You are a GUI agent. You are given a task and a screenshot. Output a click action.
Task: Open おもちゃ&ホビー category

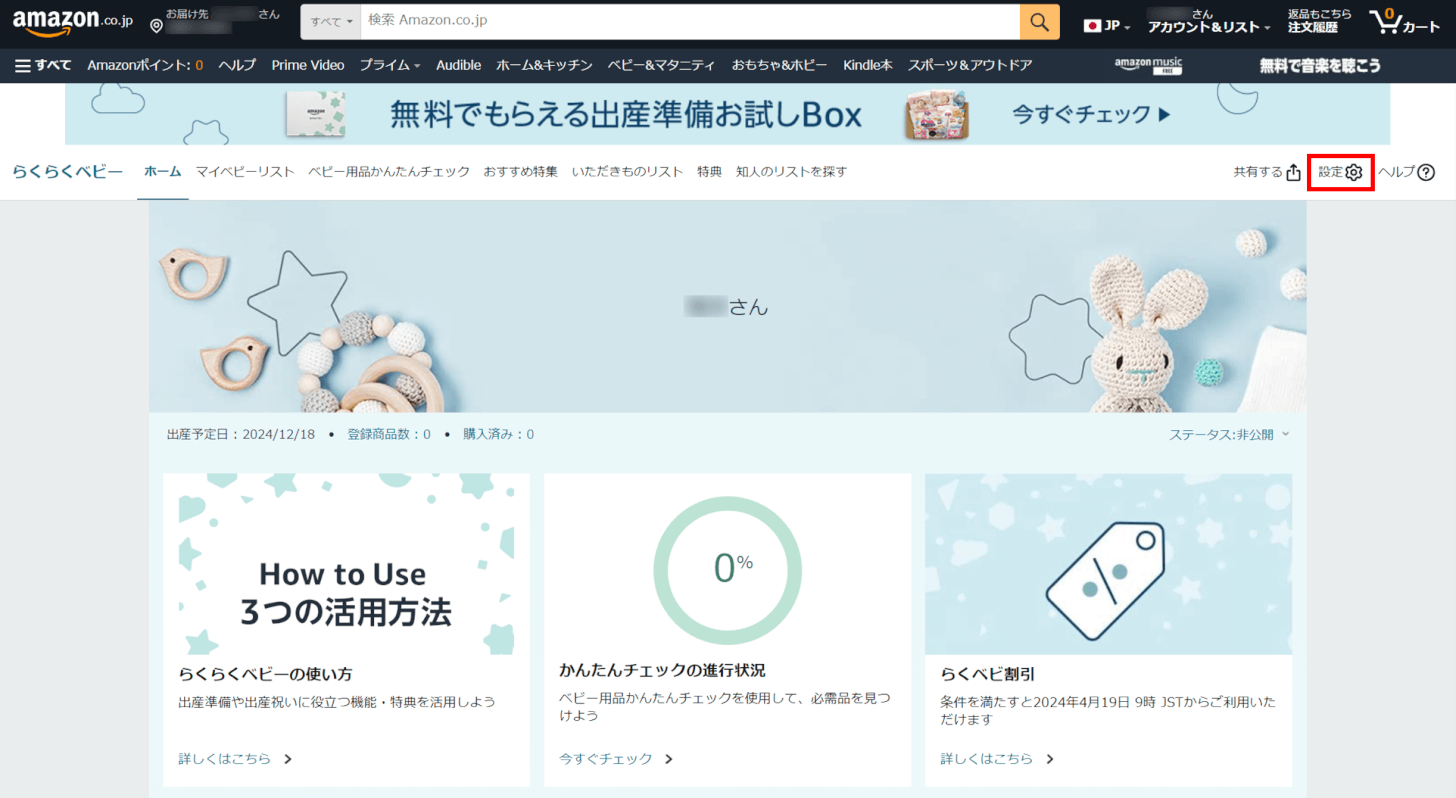(x=780, y=65)
